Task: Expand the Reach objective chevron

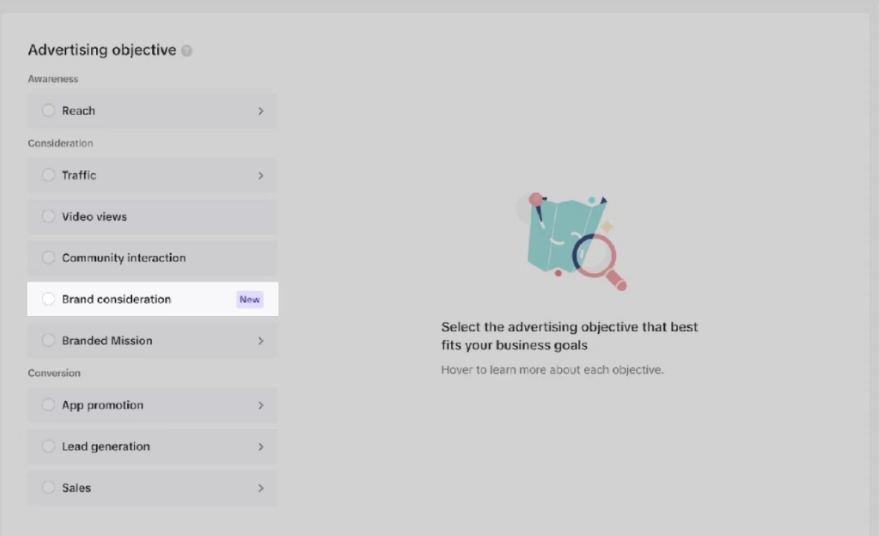Action: [261, 111]
